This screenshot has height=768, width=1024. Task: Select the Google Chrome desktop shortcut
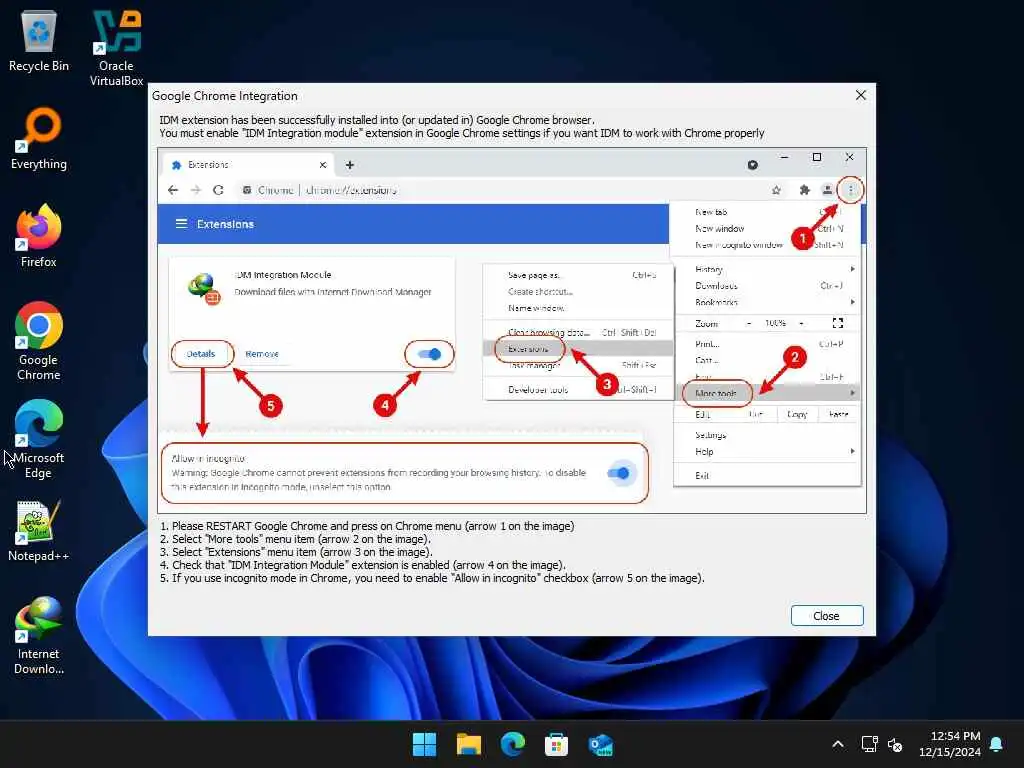[39, 341]
